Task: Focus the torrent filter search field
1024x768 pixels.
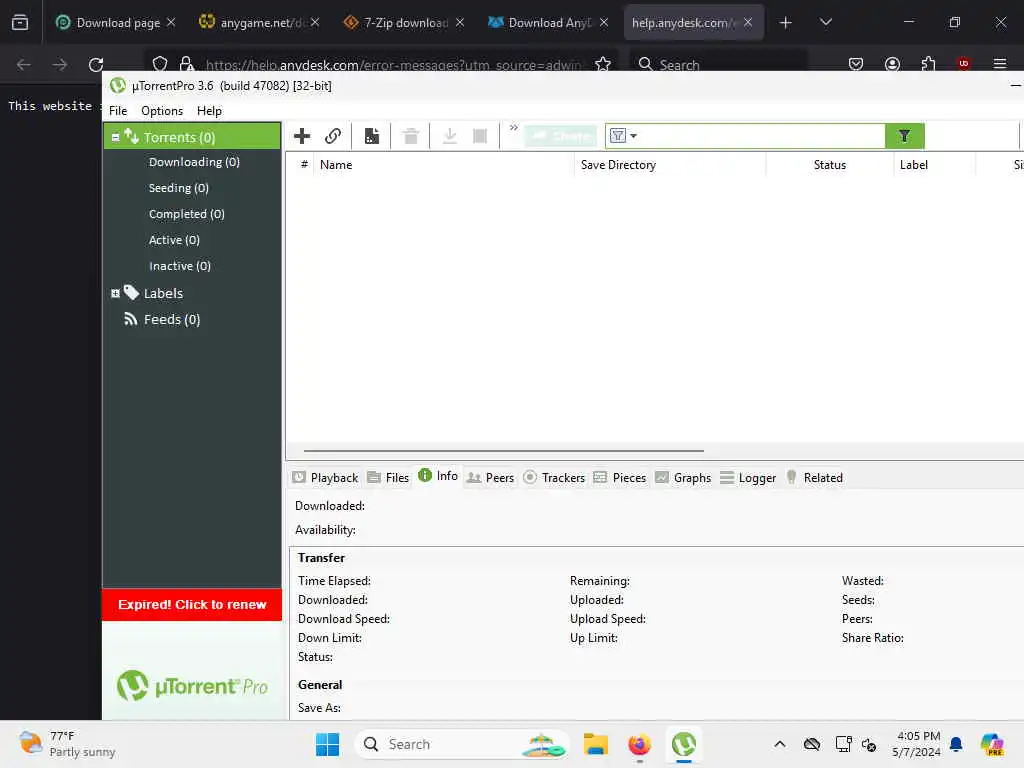Action: 761,136
